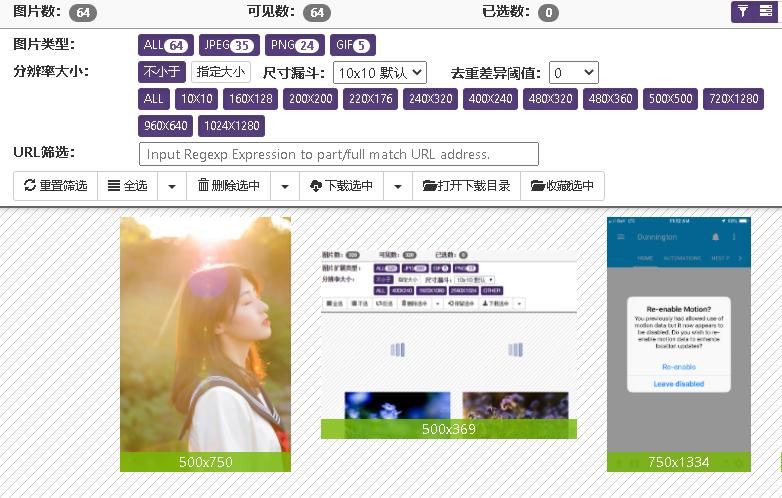
Task: Expand the dropdown arrow next to 下载选中
Action: click(398, 186)
